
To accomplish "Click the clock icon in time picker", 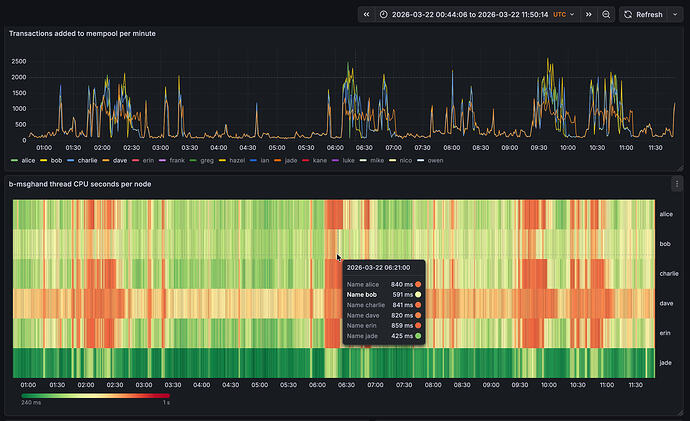I will 384,15.
